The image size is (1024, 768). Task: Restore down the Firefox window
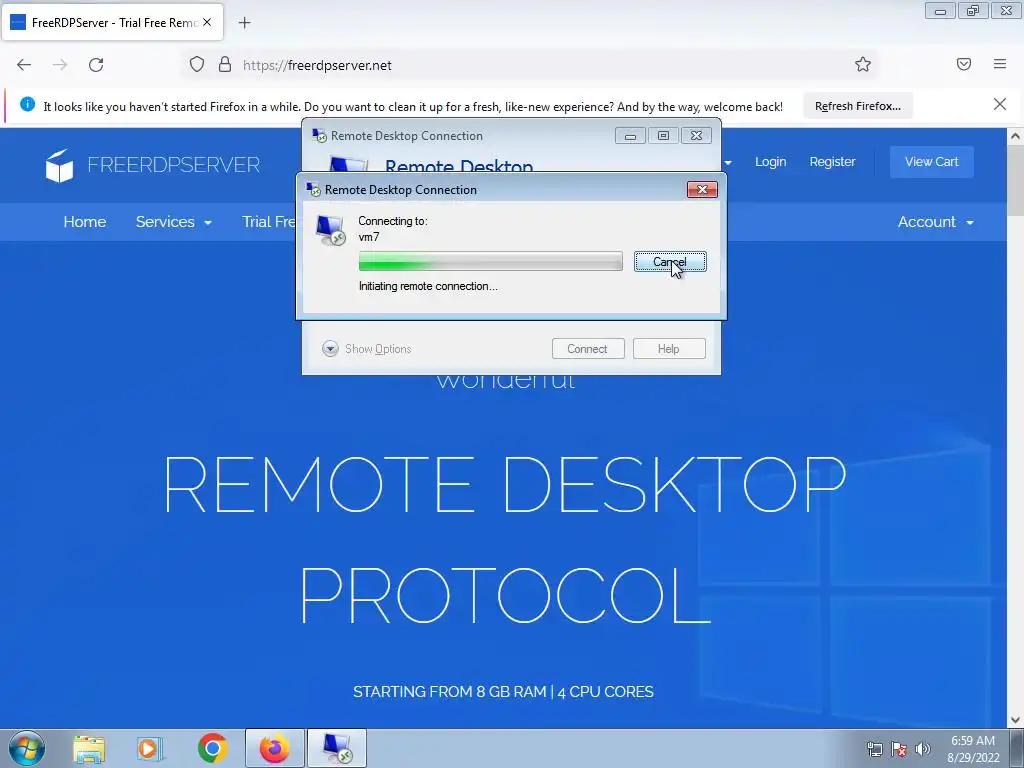[973, 11]
